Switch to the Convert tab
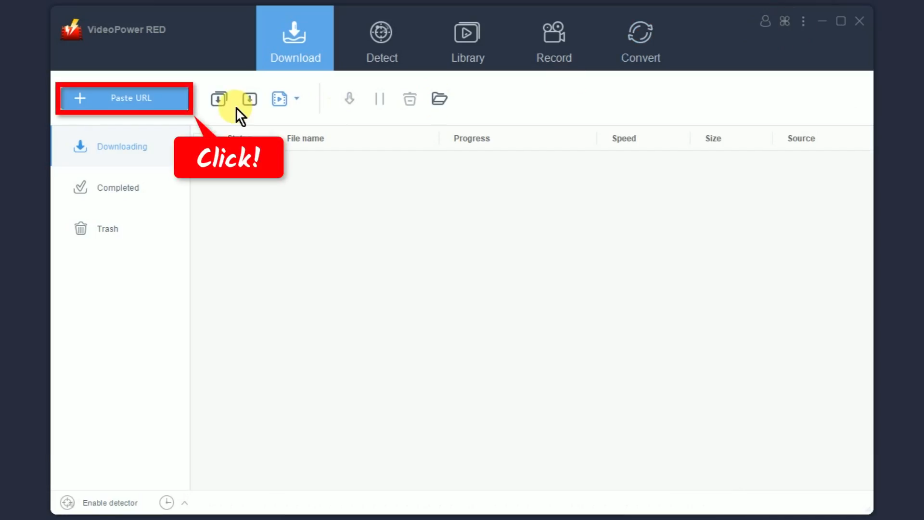This screenshot has width=924, height=520. (641, 41)
